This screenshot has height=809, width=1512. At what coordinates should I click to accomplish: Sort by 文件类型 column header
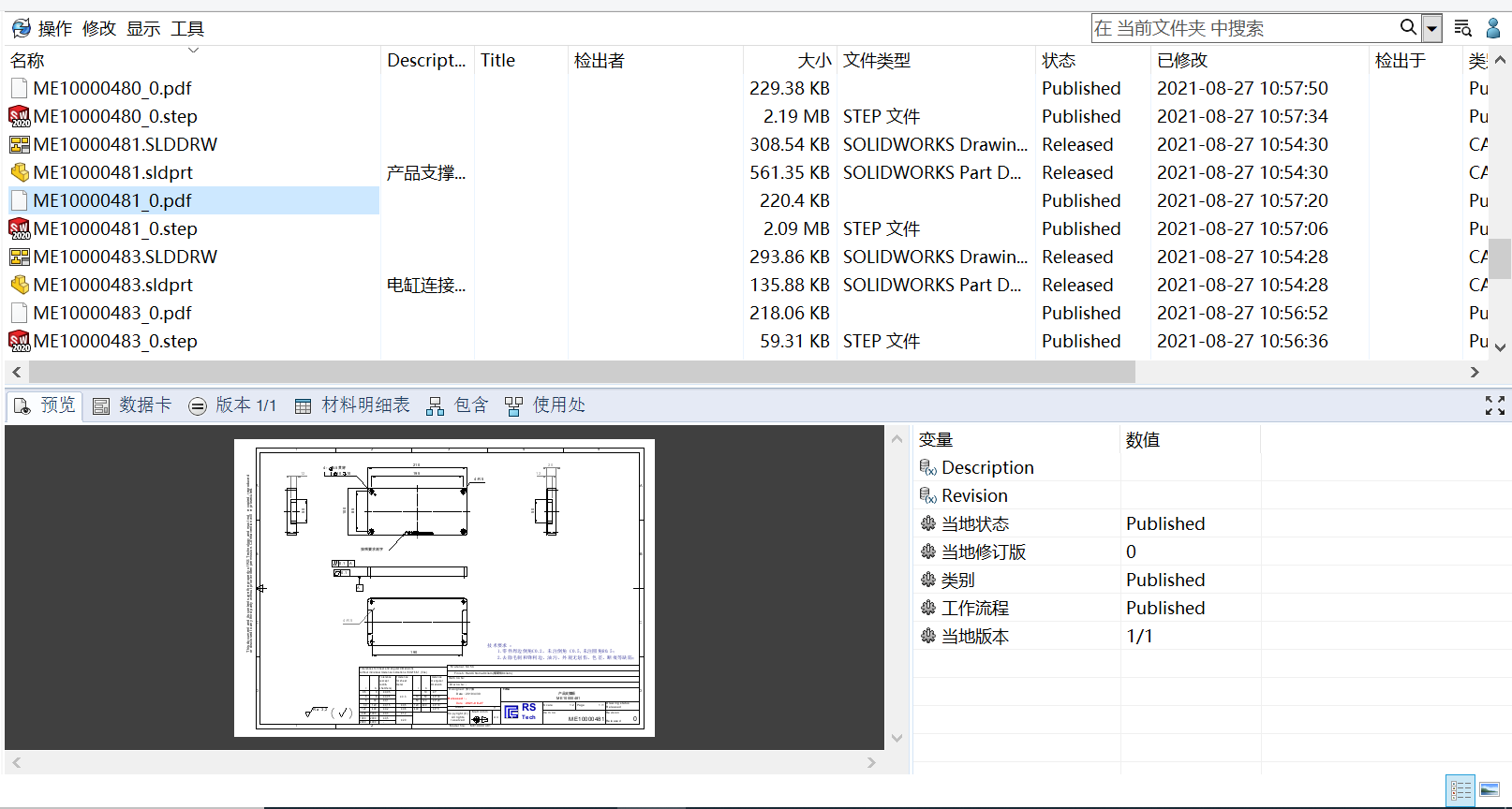[876, 60]
